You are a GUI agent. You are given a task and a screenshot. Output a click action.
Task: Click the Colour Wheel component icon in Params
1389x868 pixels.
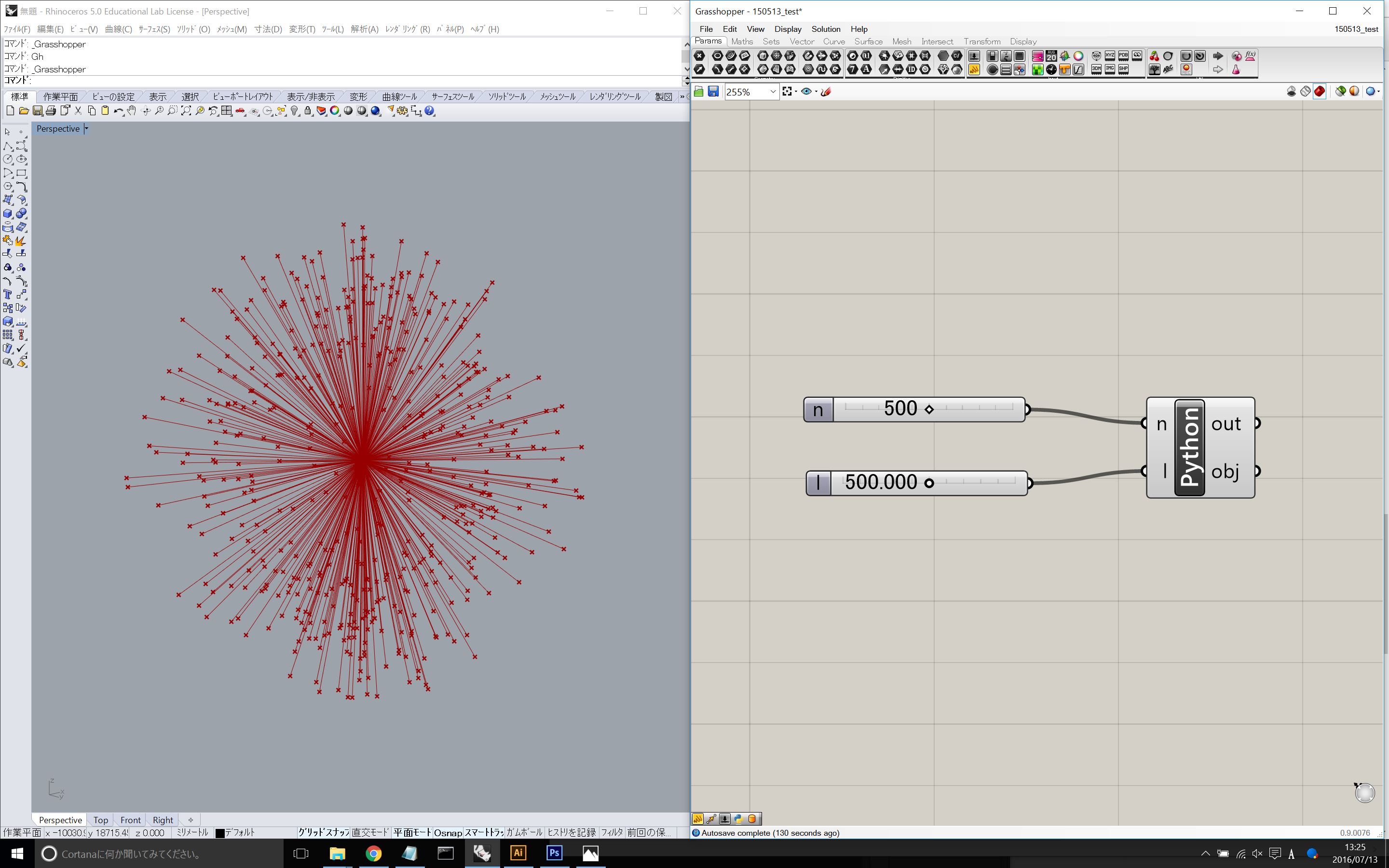point(1079,55)
